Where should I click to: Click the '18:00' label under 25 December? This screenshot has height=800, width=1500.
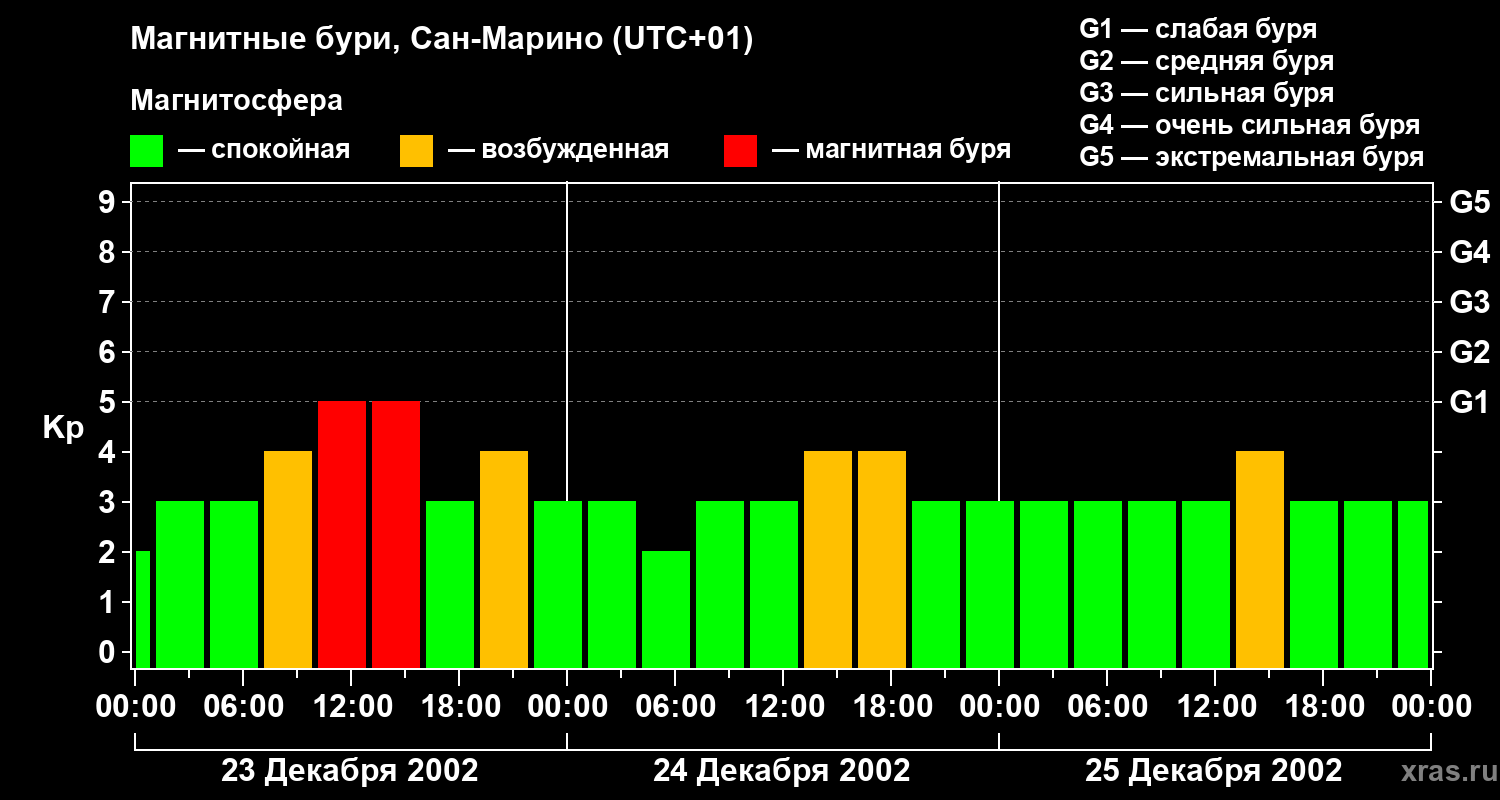pos(1323,707)
